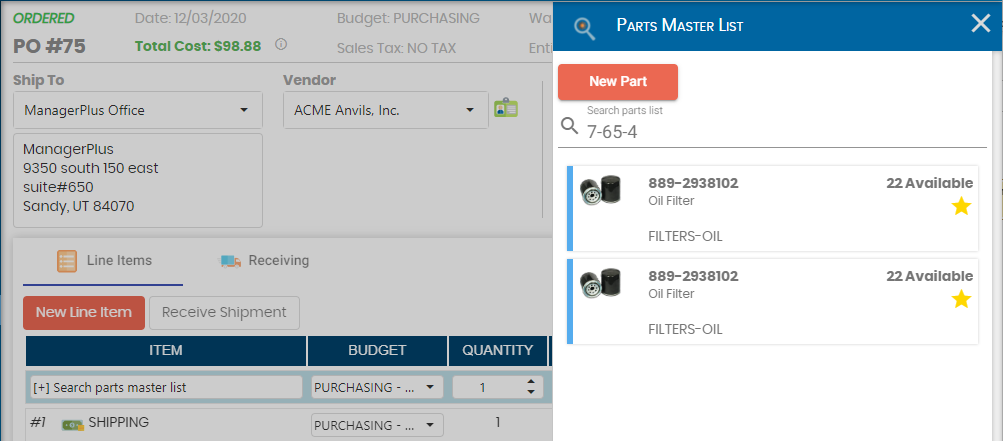Click first Oil Filter thumbnail image
The width and height of the screenshot is (1003, 441).
601,190
